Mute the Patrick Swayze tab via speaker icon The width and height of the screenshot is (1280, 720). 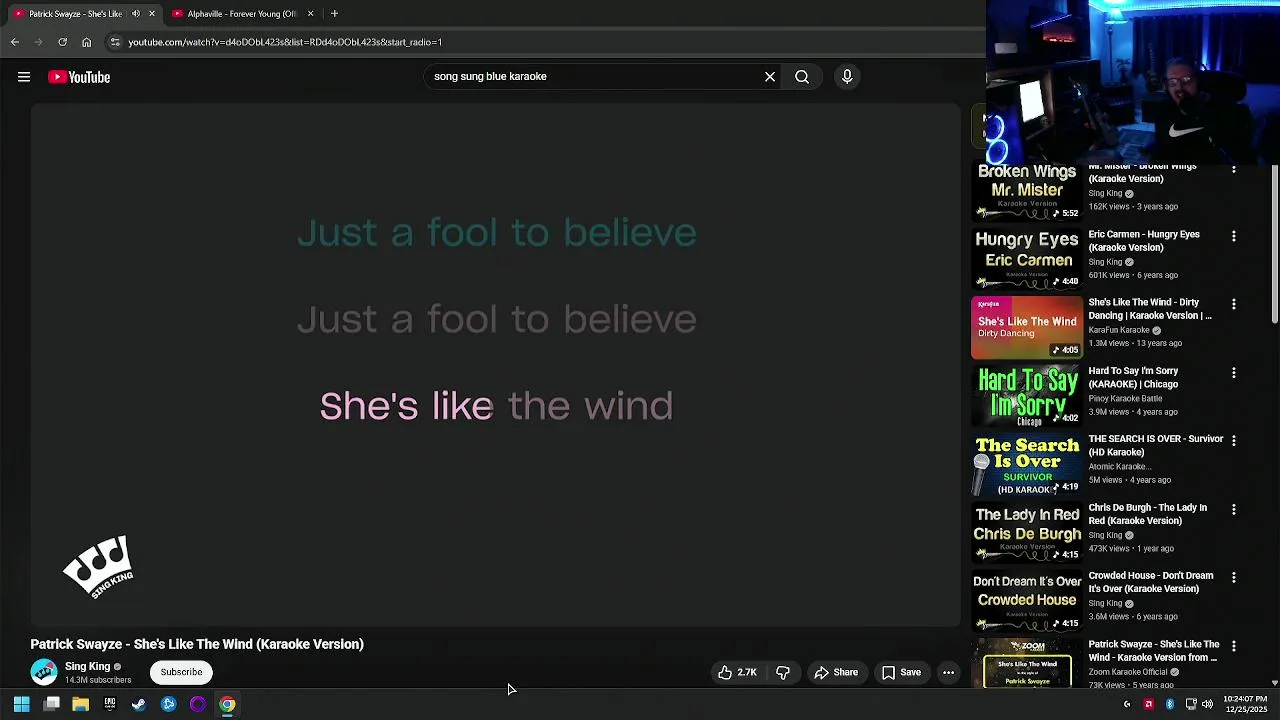136,14
